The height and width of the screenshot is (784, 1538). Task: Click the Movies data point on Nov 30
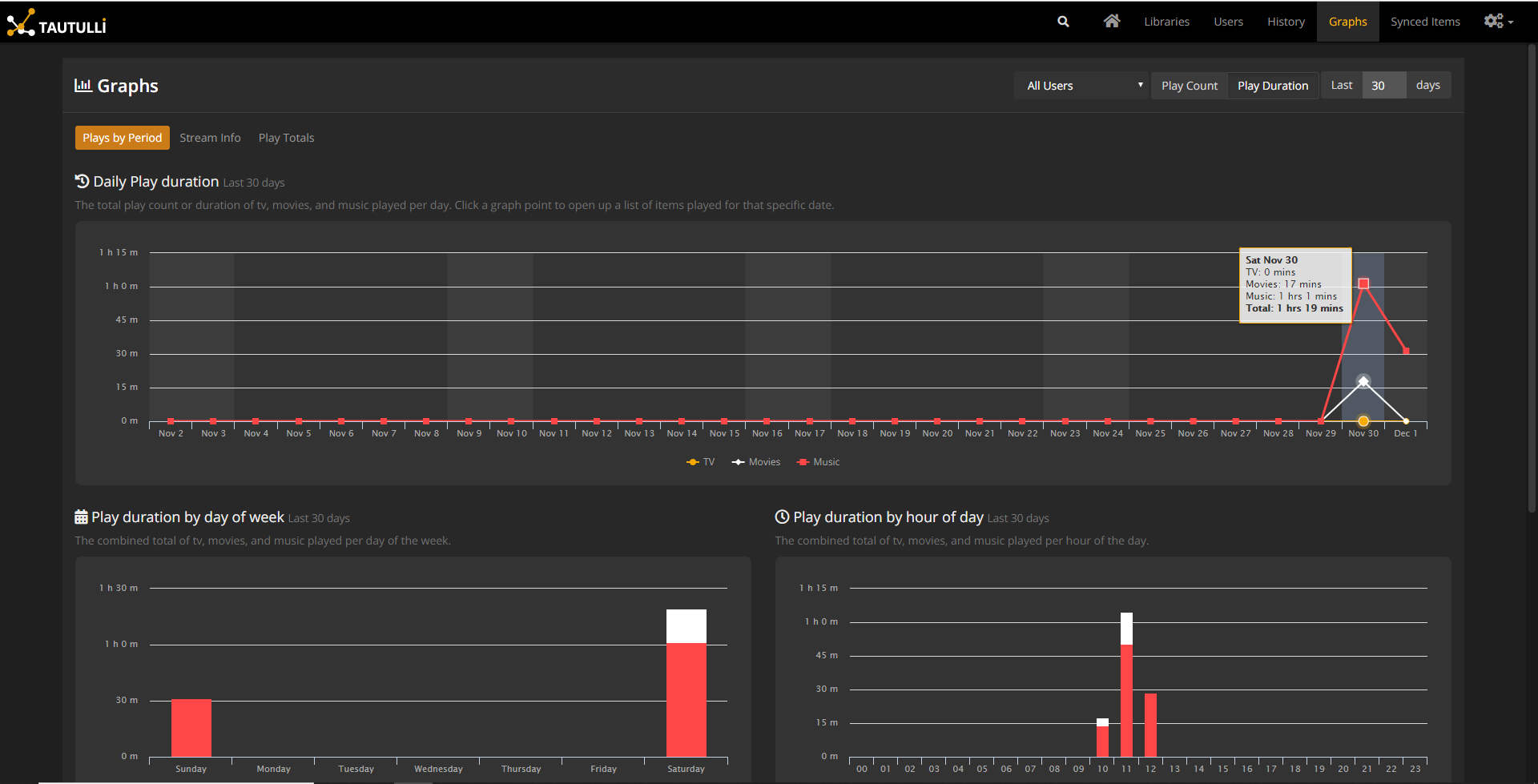click(1363, 381)
